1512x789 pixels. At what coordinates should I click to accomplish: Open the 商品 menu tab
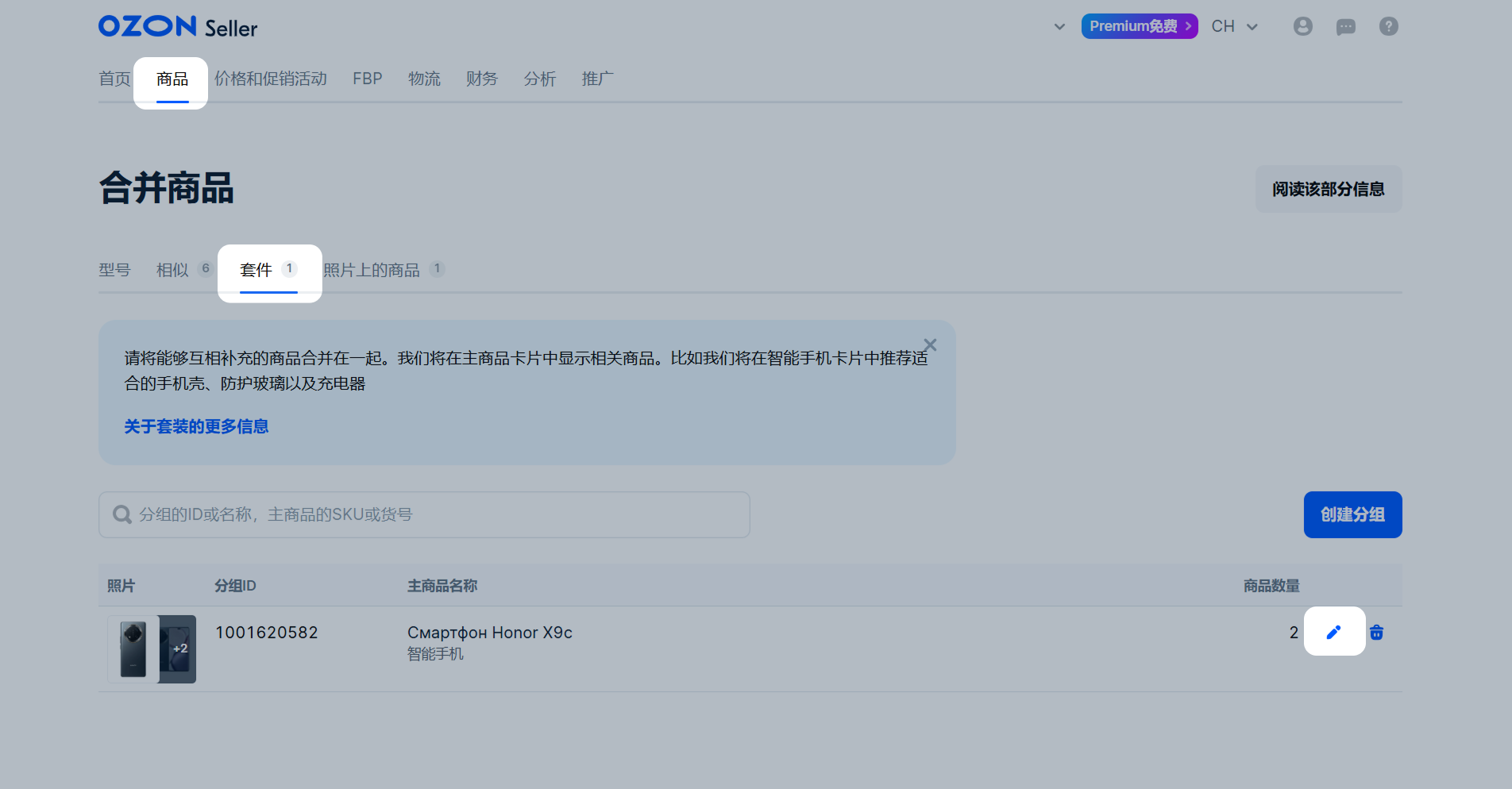click(172, 79)
